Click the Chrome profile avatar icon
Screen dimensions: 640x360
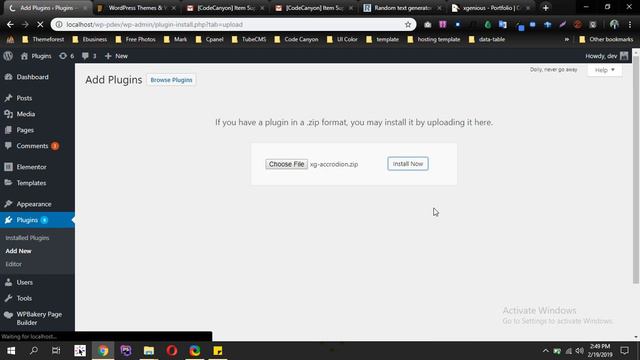[x=614, y=24]
